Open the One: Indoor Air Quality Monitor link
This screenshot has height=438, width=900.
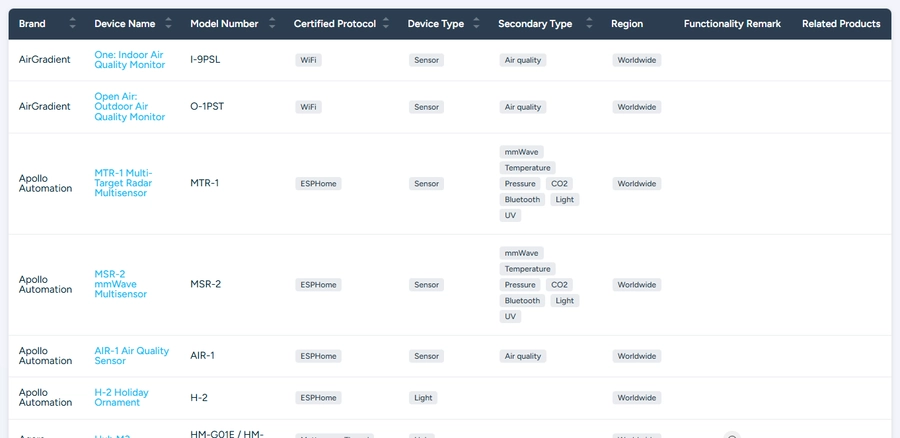129,60
